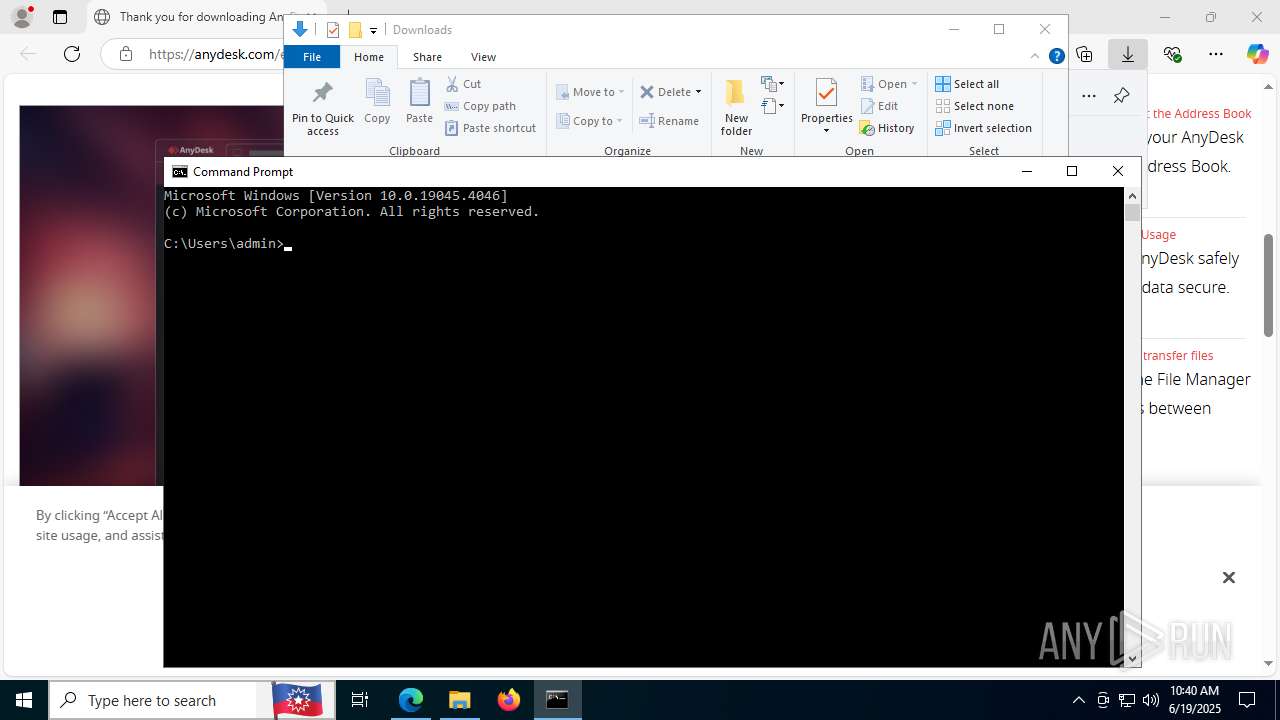Click Edge page vertical scrollbar thumb

(1269, 285)
